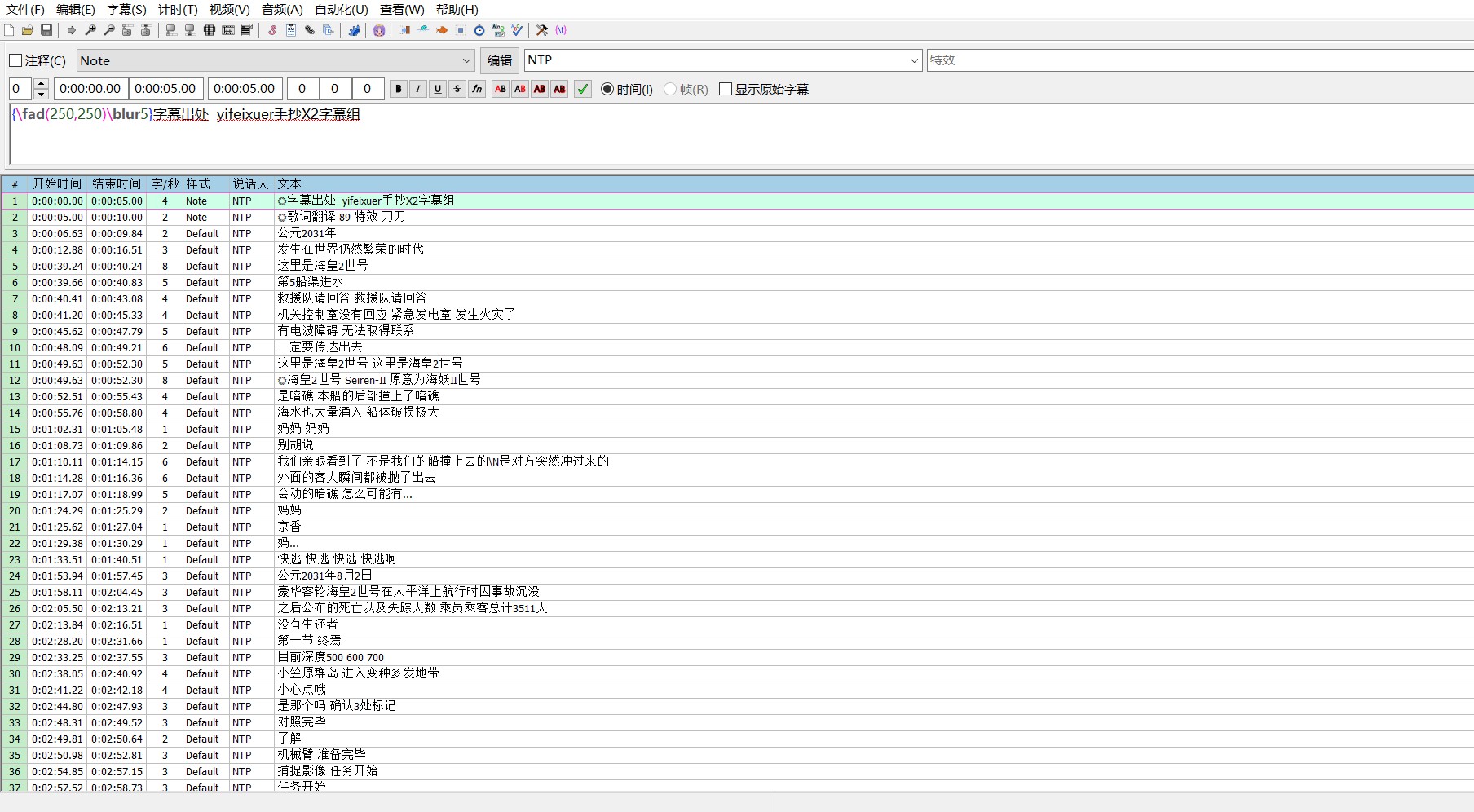The image size is (1474, 812).
Task: Save the subtitles with floppy icon
Action: (x=46, y=30)
